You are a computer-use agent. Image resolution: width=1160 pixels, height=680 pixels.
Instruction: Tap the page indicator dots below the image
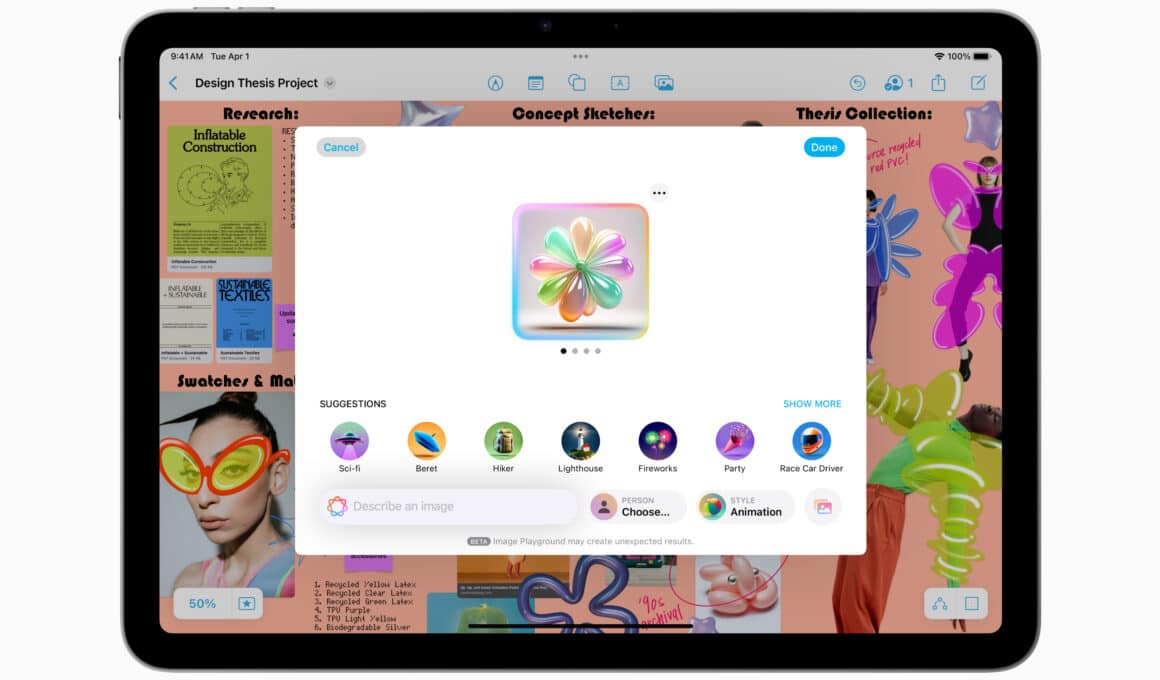click(581, 351)
